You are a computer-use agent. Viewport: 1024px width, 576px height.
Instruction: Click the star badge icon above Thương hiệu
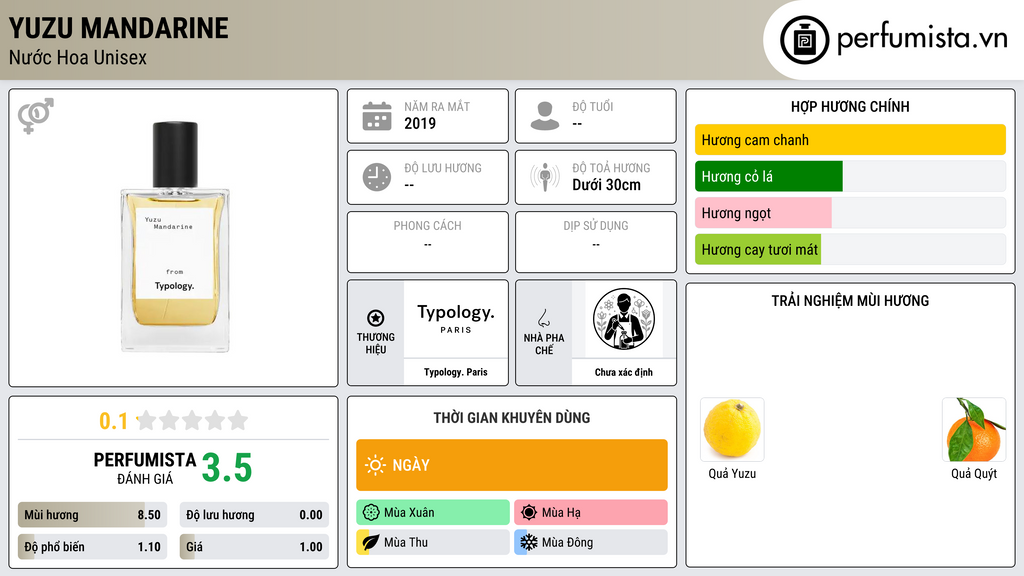point(376,318)
